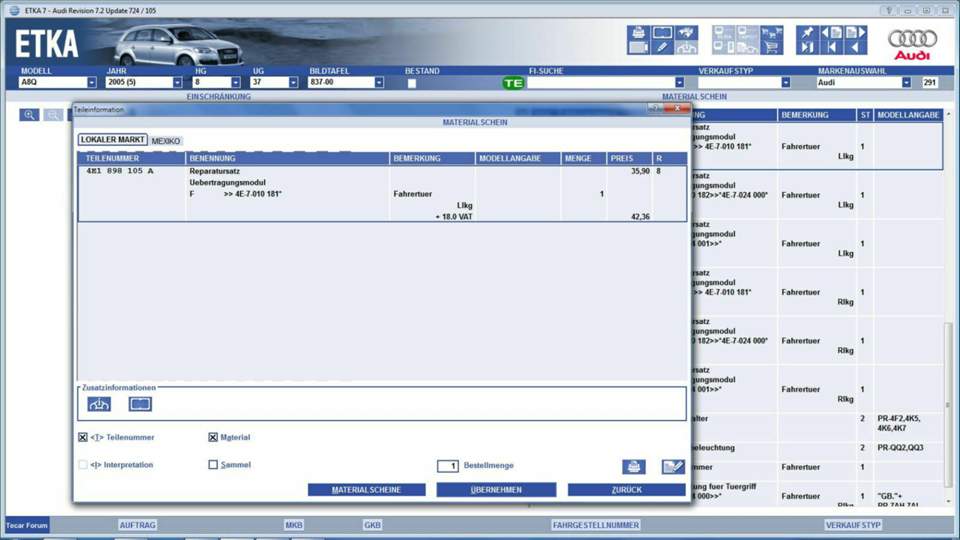Click the greyed monitor toolbar icon in first group
Image resolution: width=960 pixels, height=540 pixels.
click(x=638, y=47)
